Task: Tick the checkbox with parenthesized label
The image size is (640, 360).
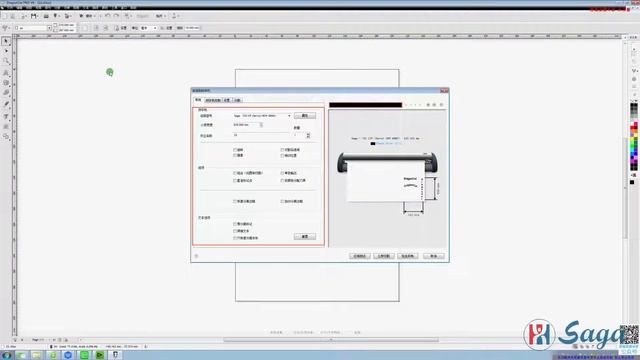Action: point(235,173)
